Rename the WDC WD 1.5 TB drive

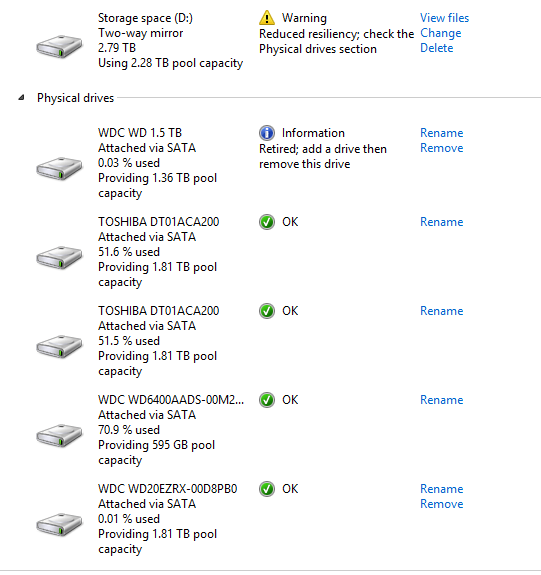pyautogui.click(x=442, y=133)
